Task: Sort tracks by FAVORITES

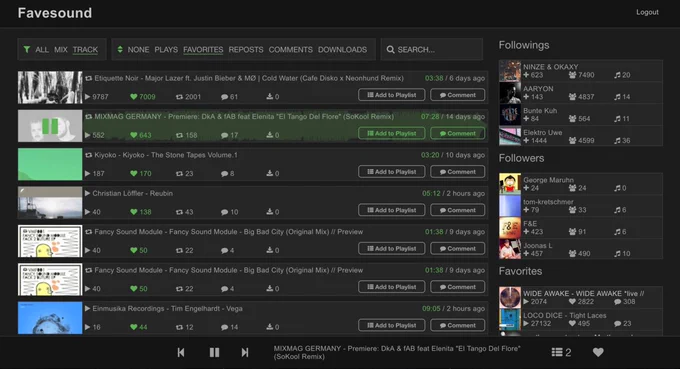Action: (203, 49)
